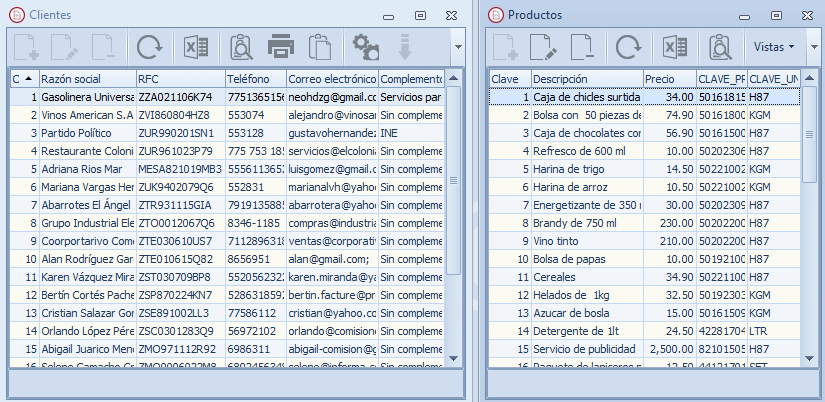Open search in Productos toolbar
The image size is (825, 402).
720,46
